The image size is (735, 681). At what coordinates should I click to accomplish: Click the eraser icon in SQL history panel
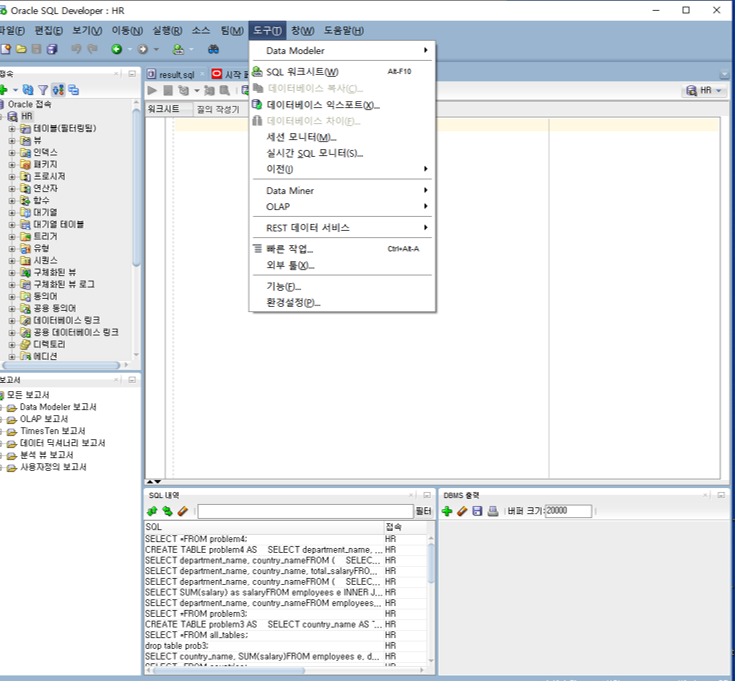click(x=183, y=511)
